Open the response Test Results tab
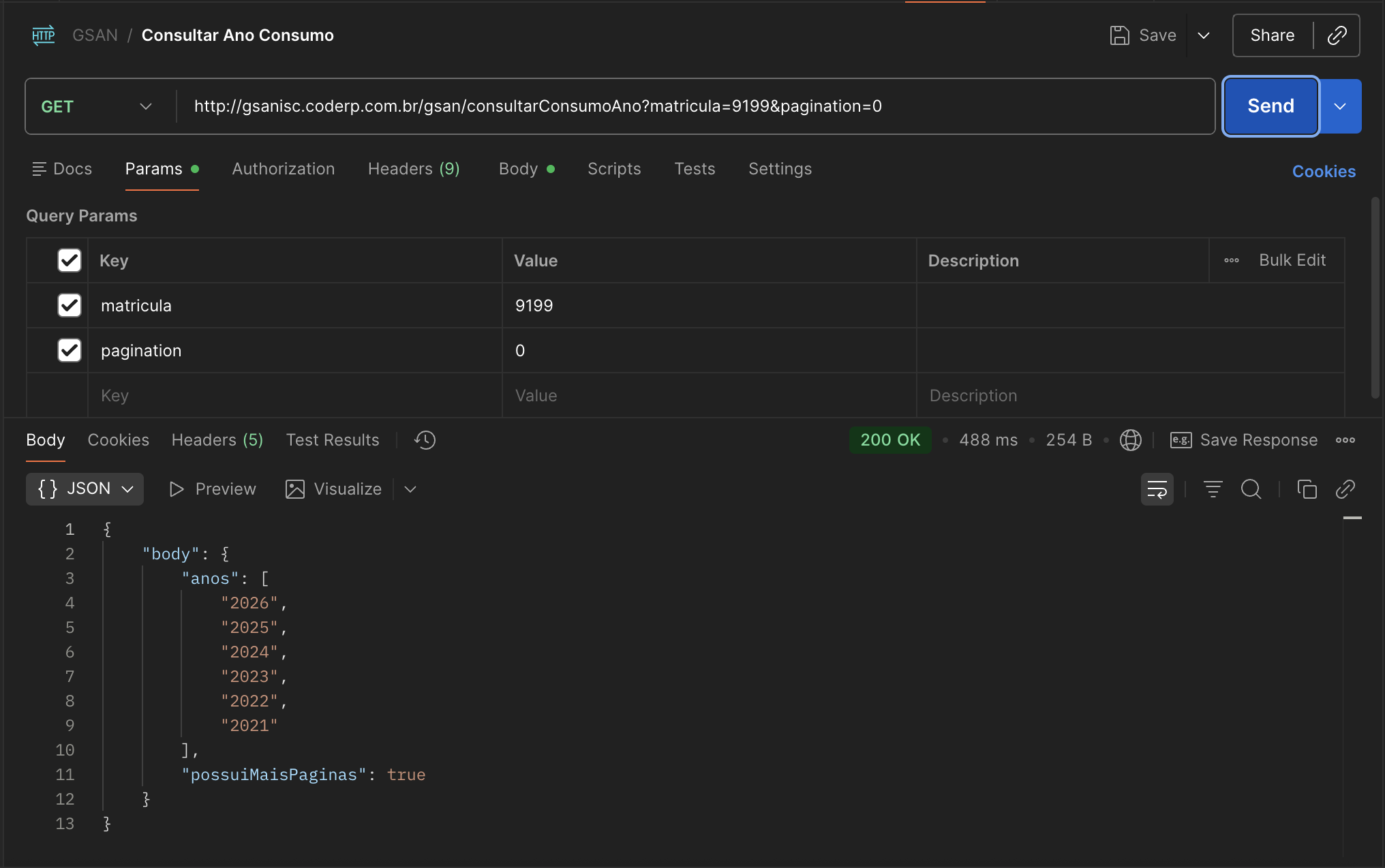Screen dimensions: 1385x868 (x=332, y=440)
